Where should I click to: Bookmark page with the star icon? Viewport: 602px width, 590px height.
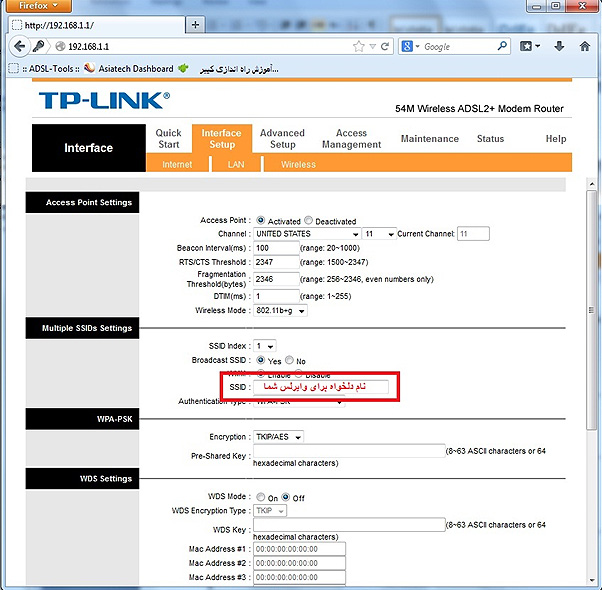tap(359, 46)
